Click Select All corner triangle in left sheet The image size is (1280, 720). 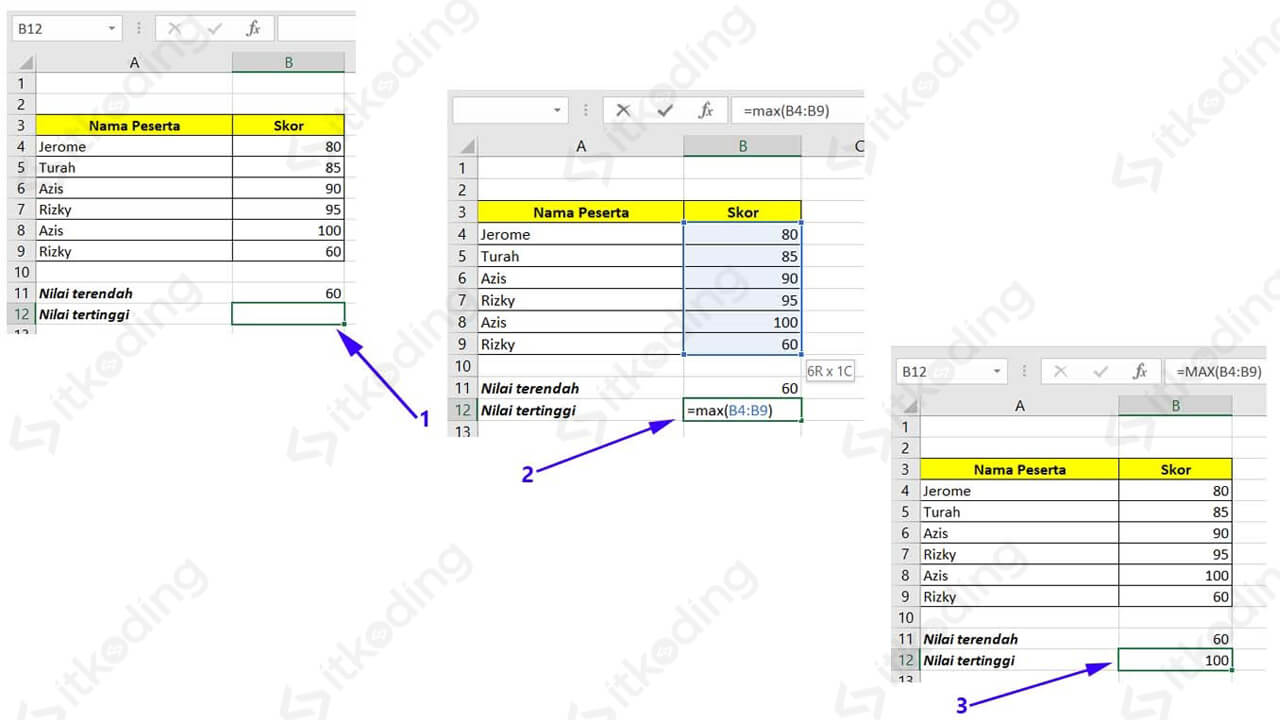point(26,63)
